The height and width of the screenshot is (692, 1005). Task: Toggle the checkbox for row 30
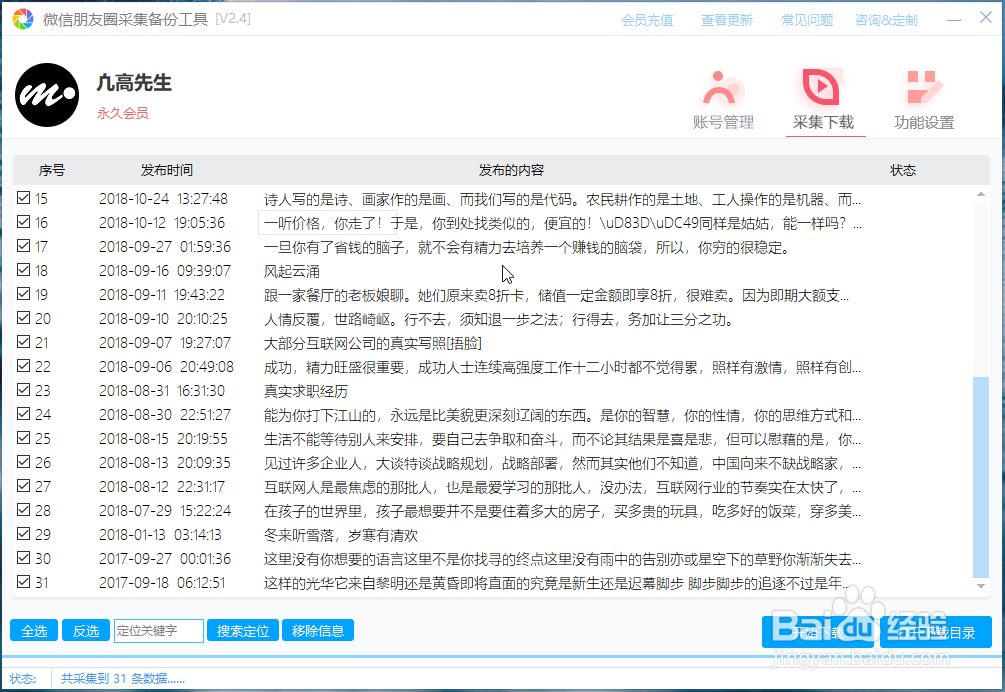click(24, 557)
